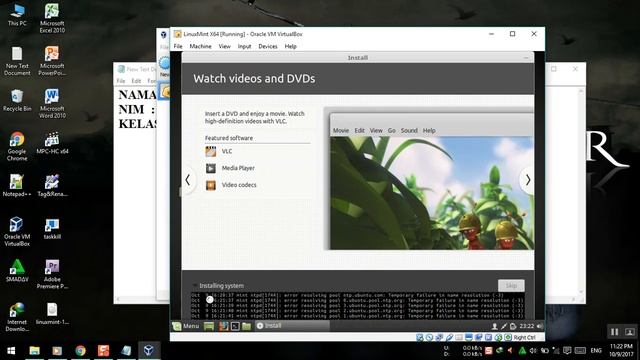
Task: Open the View menu in VirtualBox
Action: 224,47
